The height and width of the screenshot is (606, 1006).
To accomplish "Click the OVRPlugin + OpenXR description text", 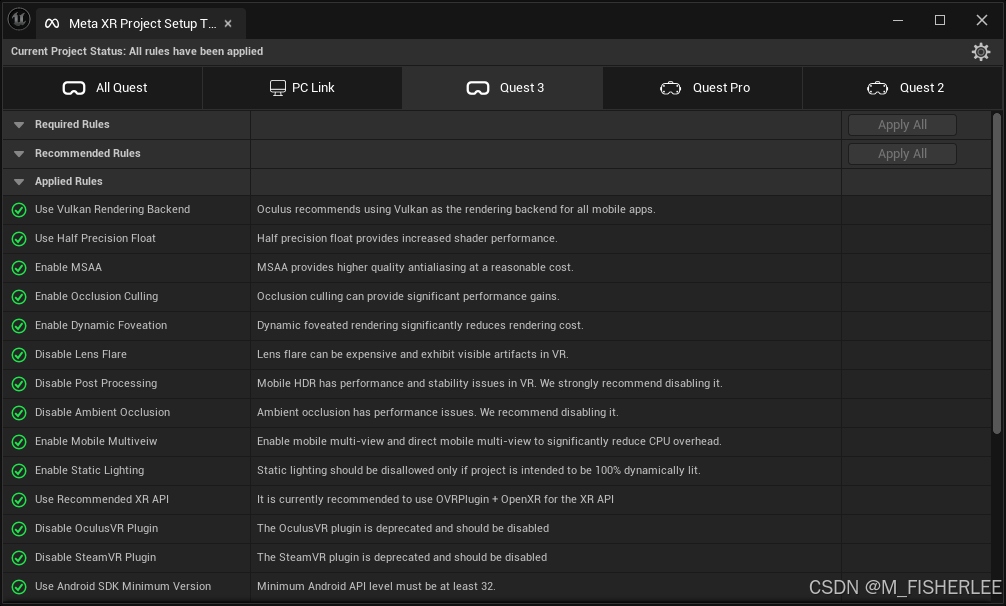I will 435,499.
